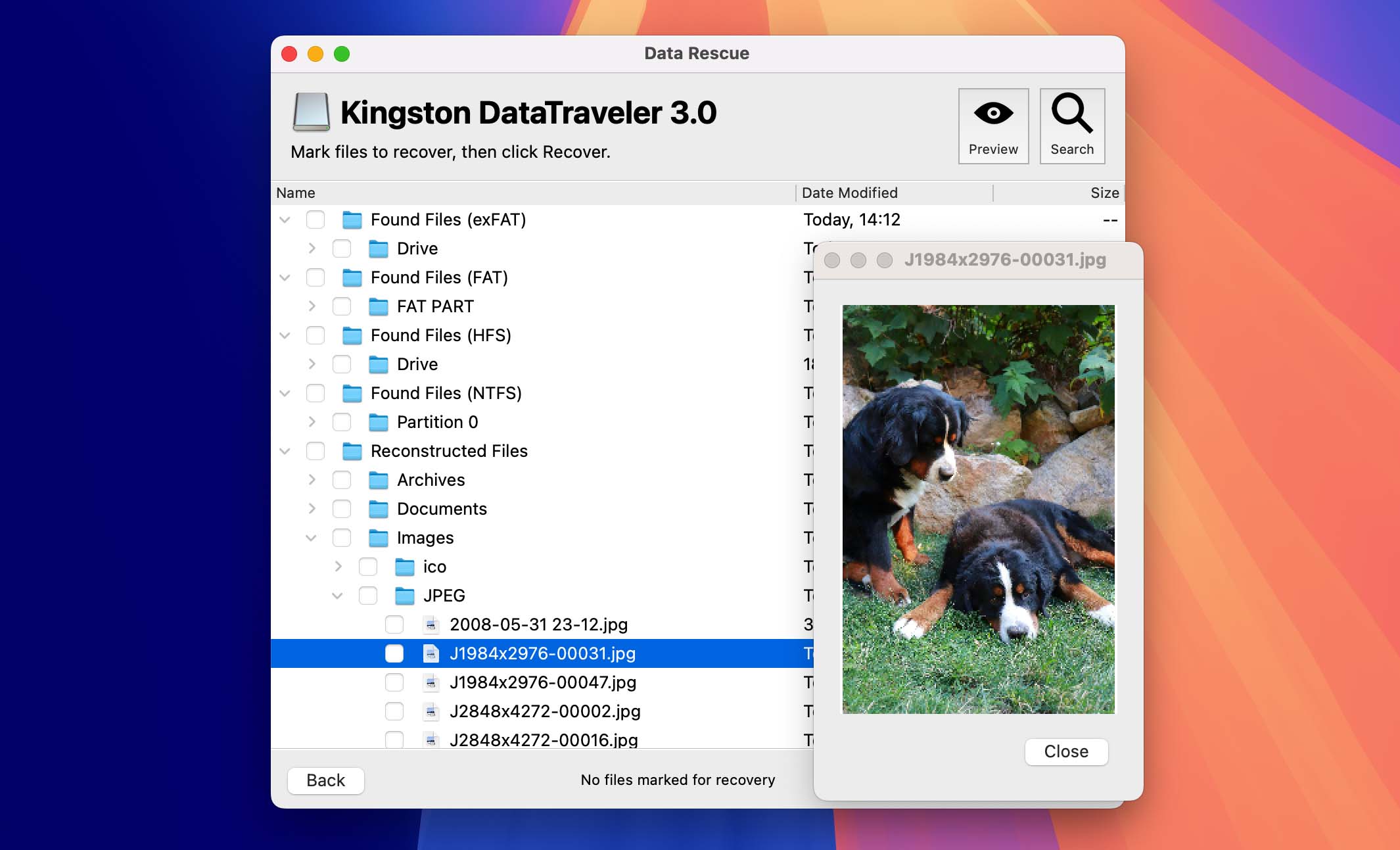Click the Today, 14:12 date cell
Image resolution: width=1400 pixels, height=850 pixels.
click(x=852, y=220)
